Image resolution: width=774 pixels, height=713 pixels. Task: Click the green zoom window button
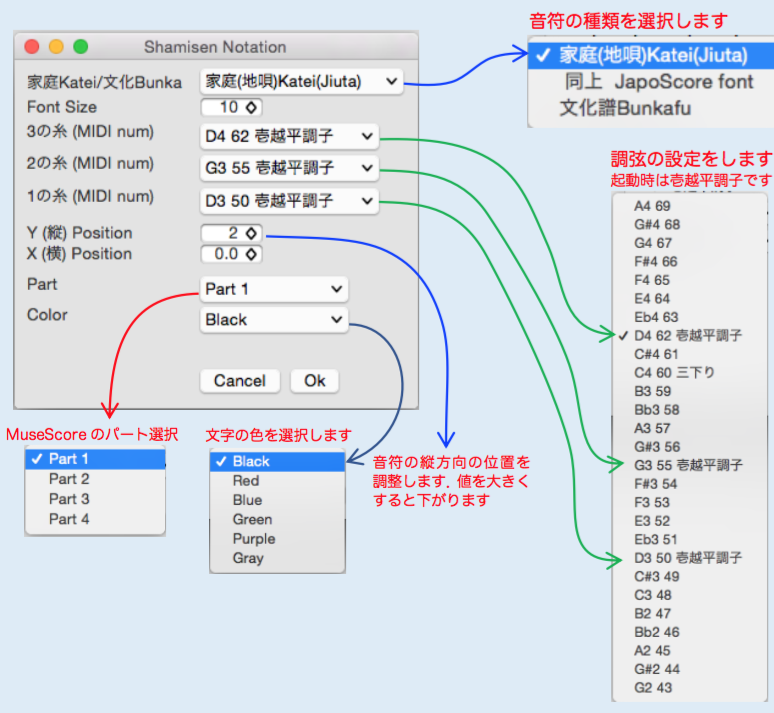pos(81,47)
